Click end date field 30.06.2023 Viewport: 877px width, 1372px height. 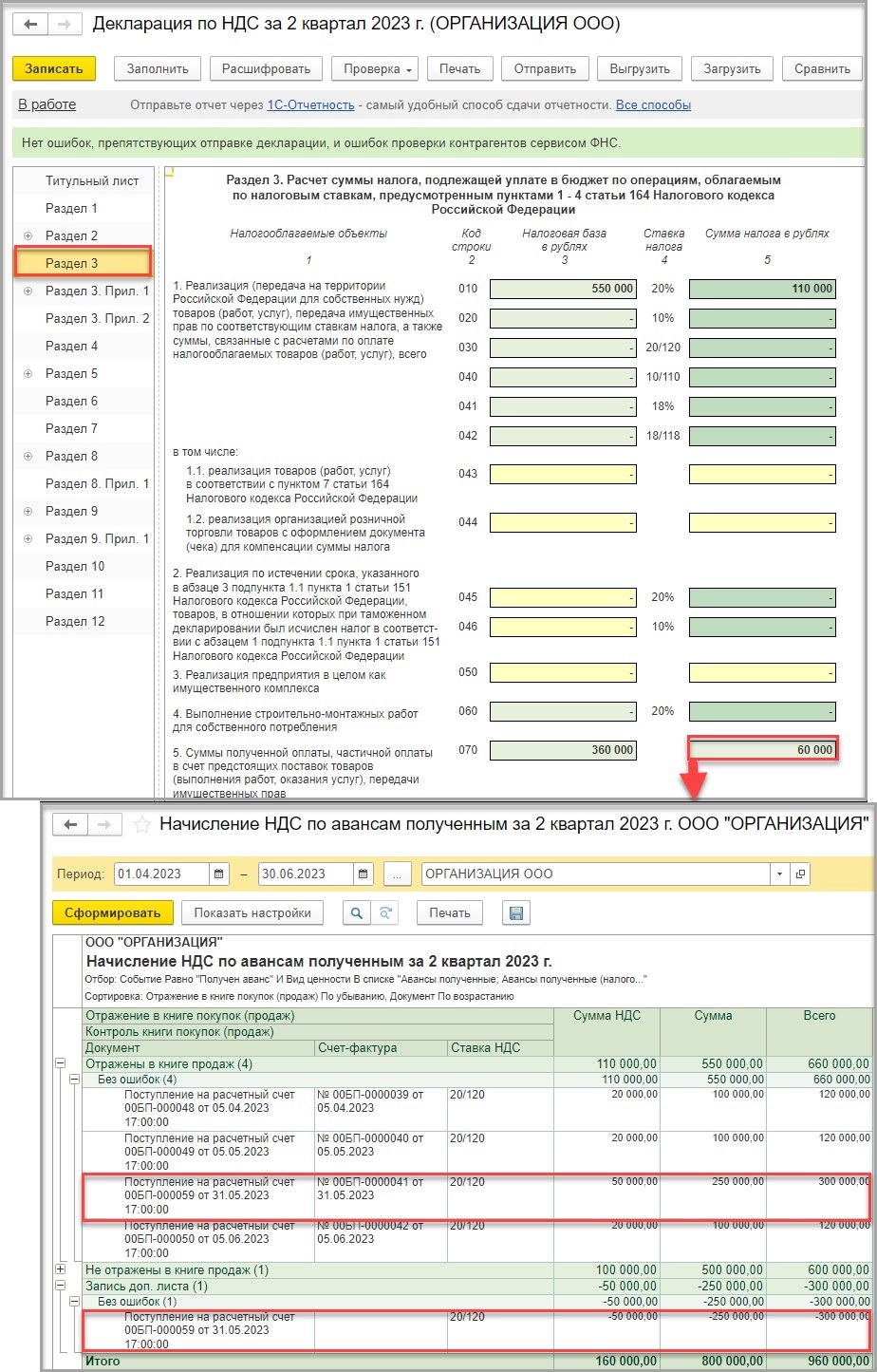click(307, 874)
